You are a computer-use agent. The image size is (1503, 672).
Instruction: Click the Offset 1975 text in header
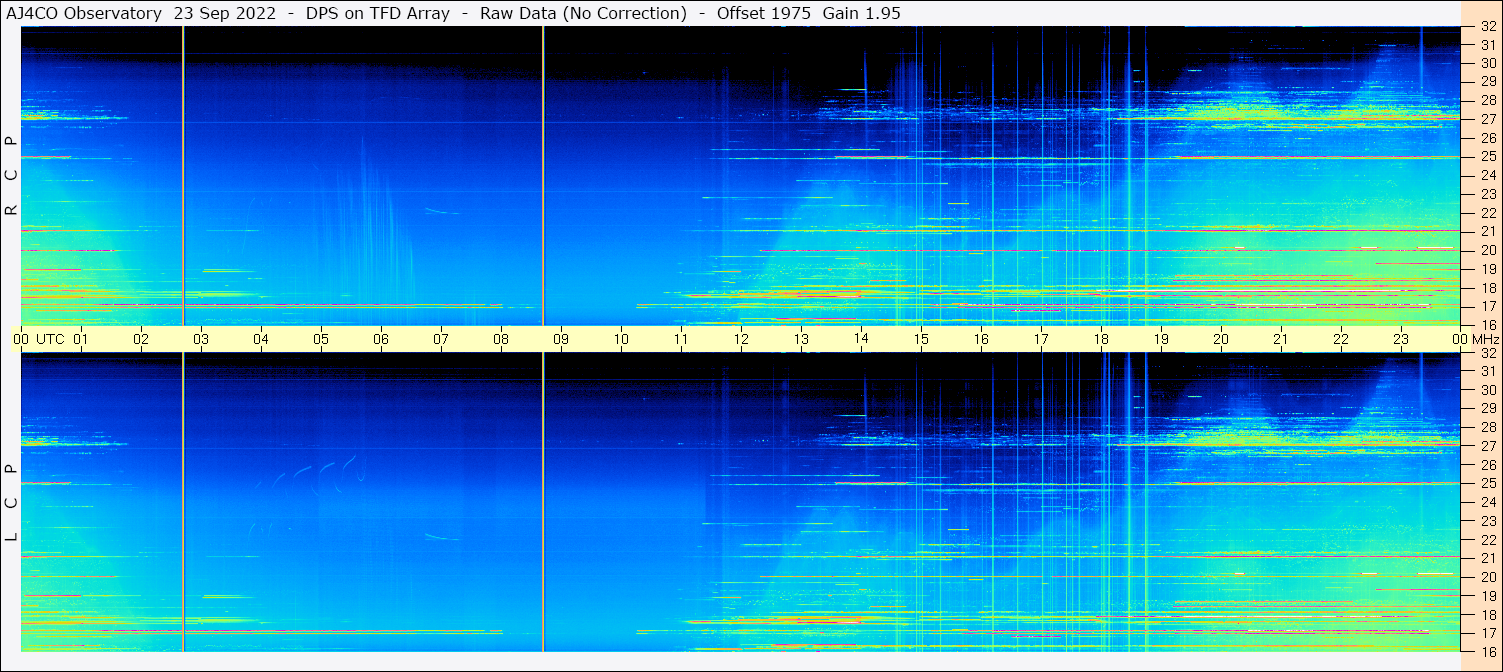(x=764, y=13)
